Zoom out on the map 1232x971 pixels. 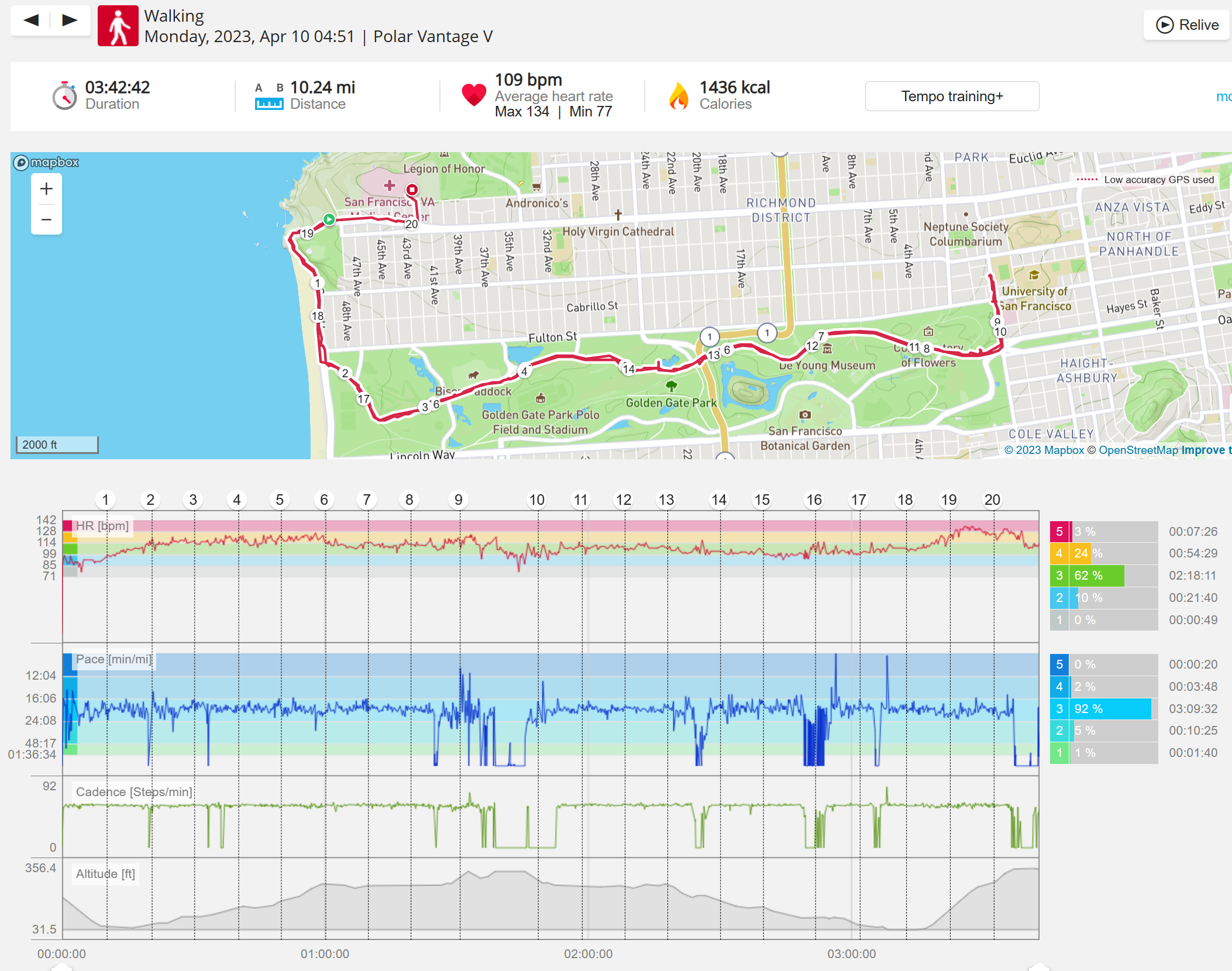[x=46, y=219]
